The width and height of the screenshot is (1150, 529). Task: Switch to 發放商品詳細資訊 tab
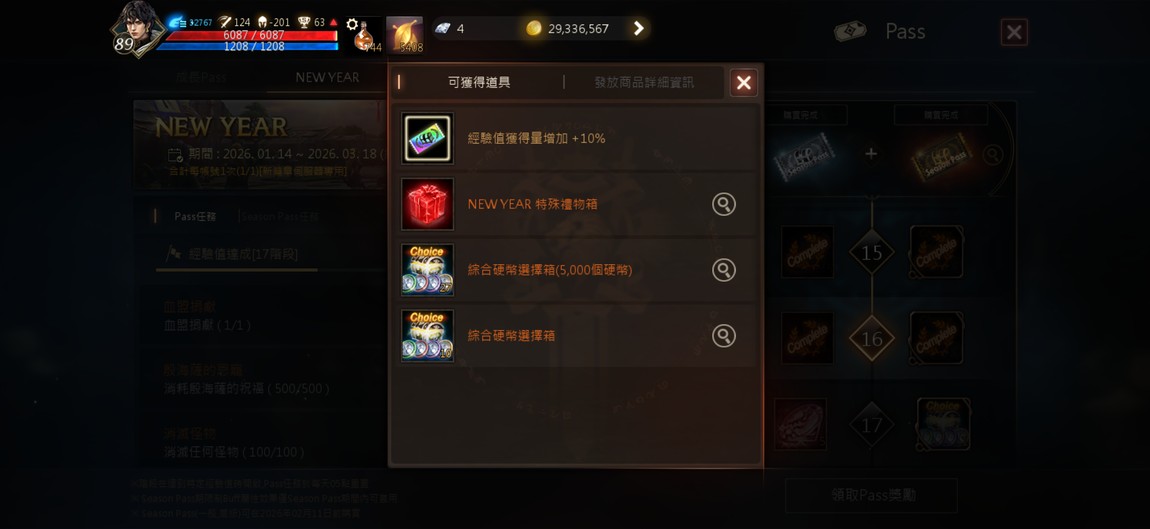tap(644, 82)
